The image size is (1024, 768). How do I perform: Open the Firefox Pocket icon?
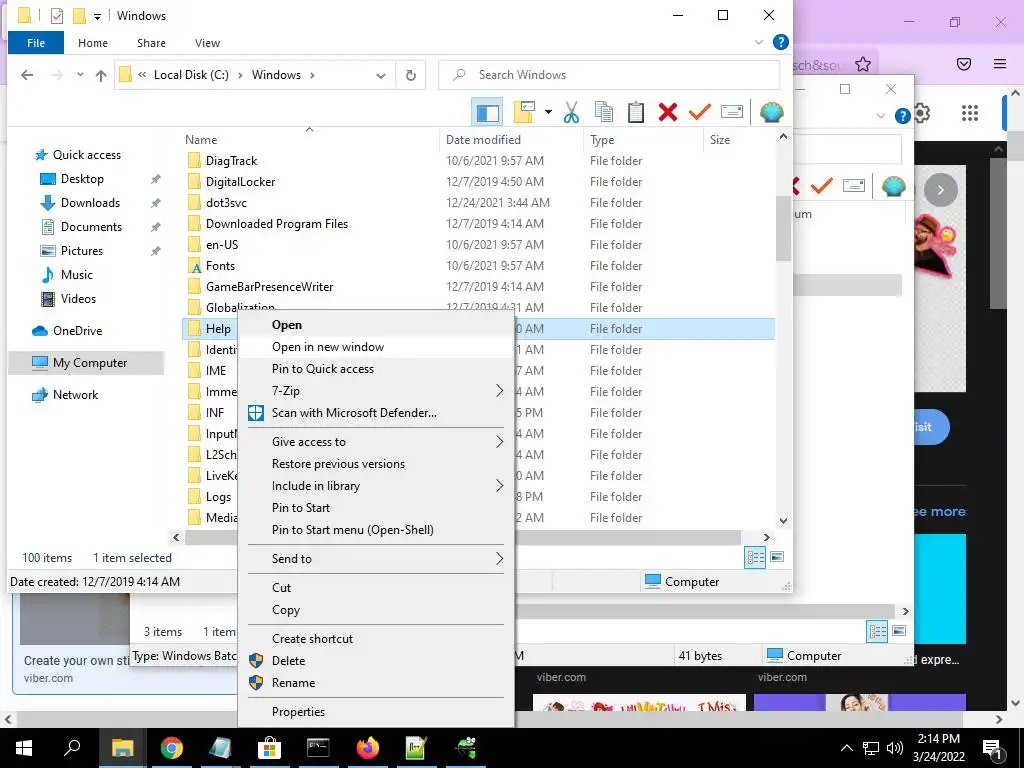[x=964, y=64]
